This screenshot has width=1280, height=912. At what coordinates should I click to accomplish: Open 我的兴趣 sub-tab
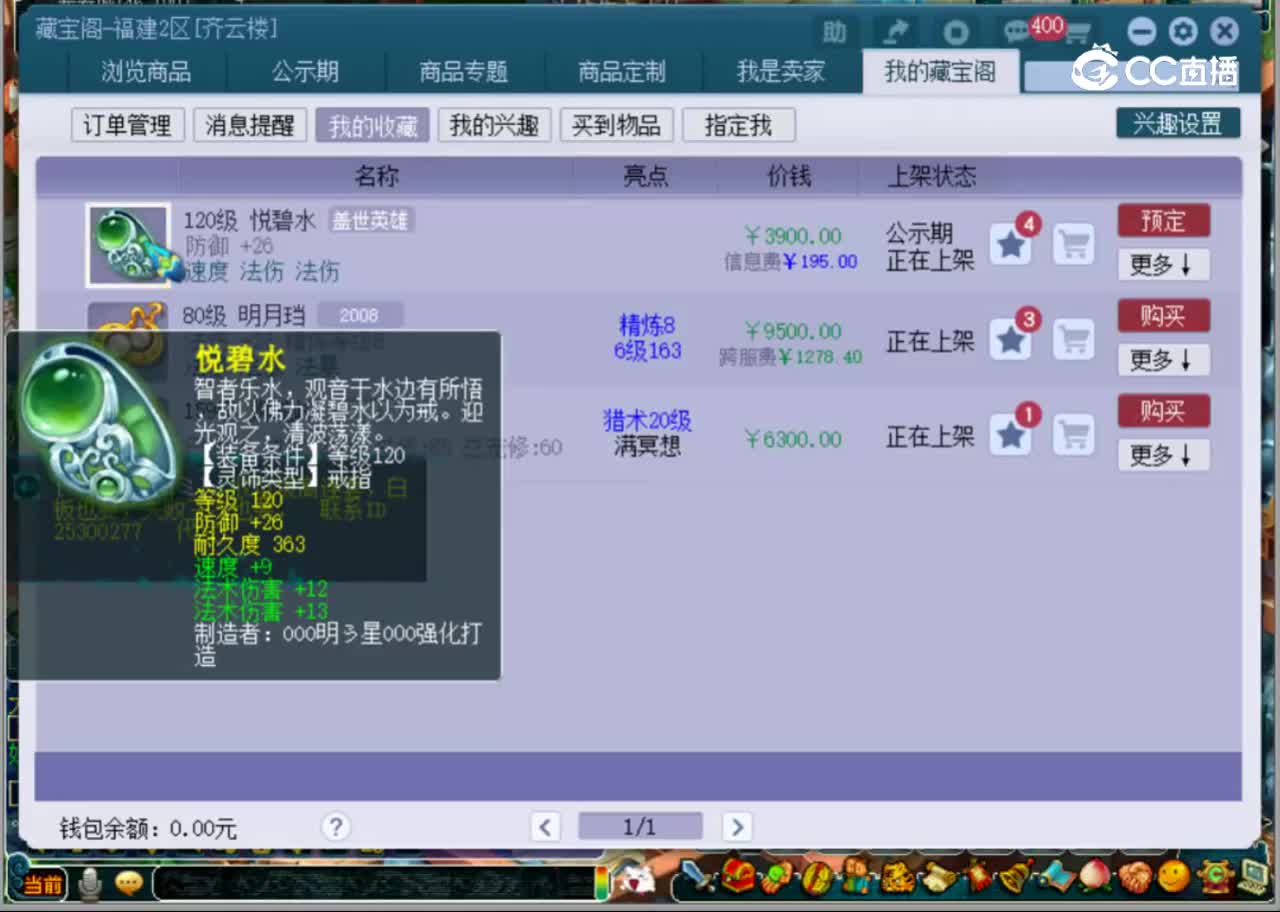[x=494, y=125]
